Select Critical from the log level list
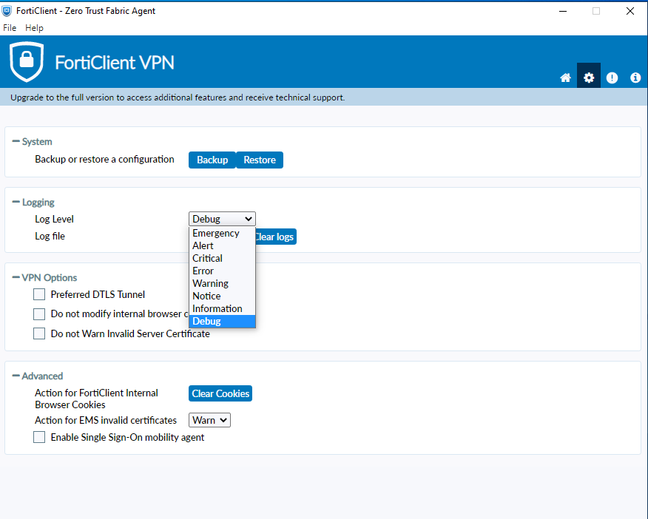The height and width of the screenshot is (519, 648). [222, 258]
